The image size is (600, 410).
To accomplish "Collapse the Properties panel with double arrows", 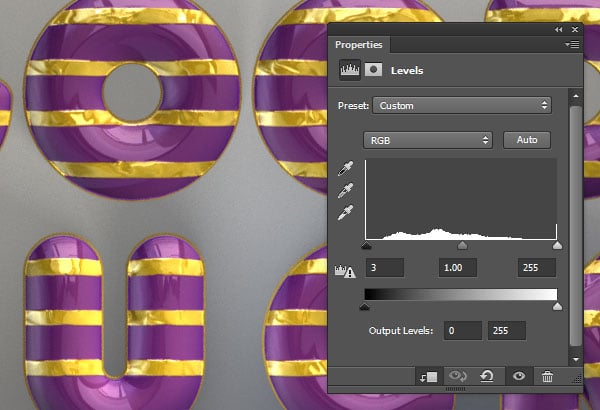I will tap(559, 29).
